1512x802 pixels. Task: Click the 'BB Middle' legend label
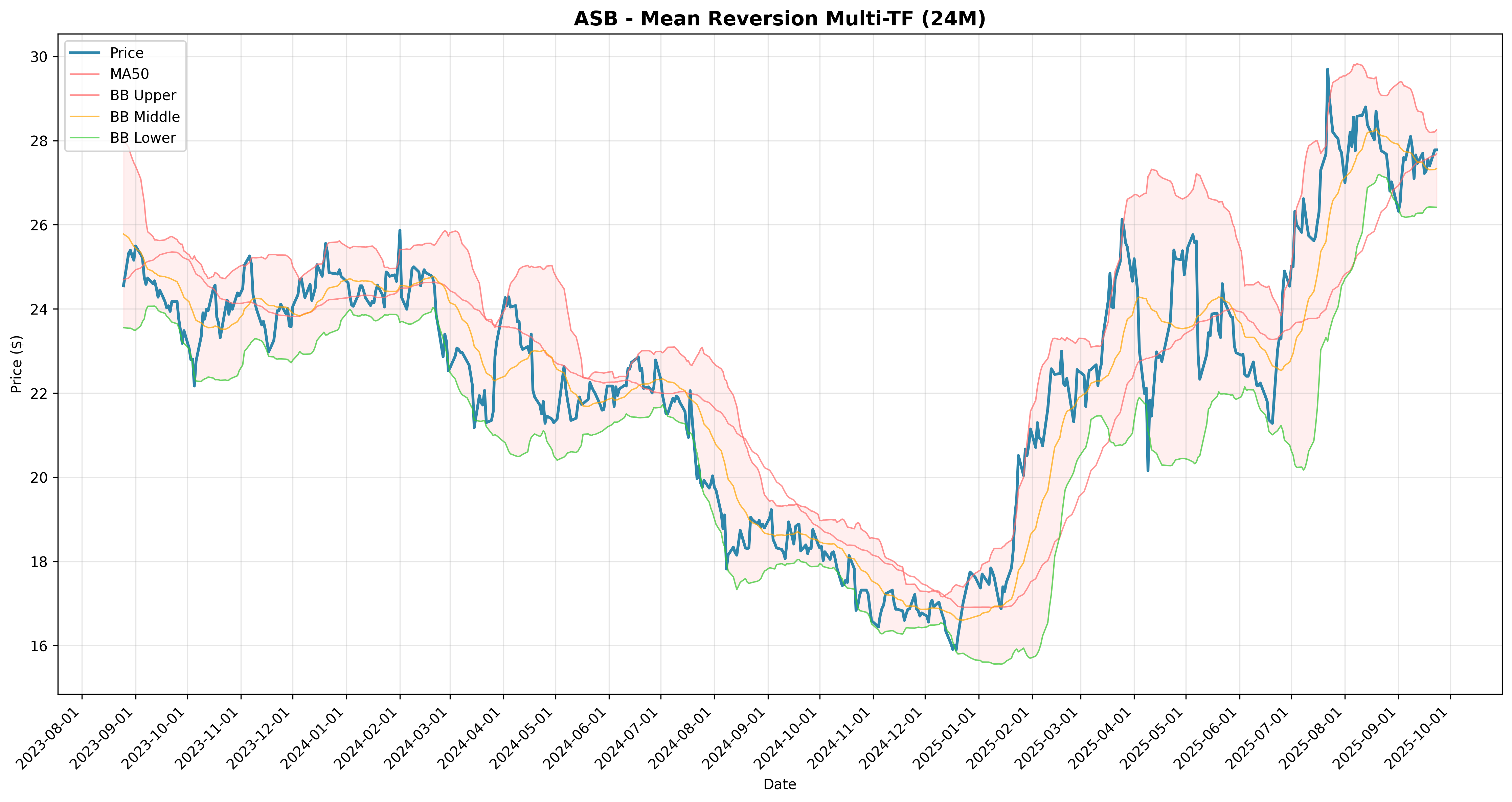coord(145,117)
